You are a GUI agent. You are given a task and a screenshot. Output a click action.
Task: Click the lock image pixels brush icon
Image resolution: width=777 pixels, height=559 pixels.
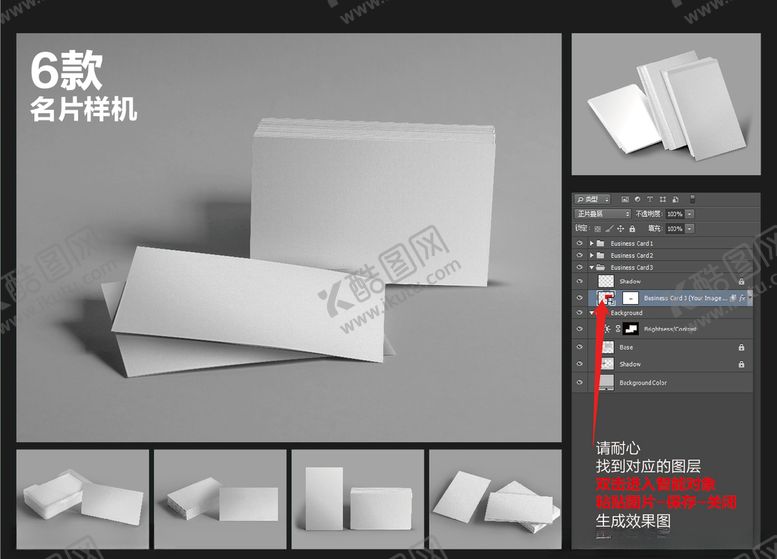tap(609, 229)
